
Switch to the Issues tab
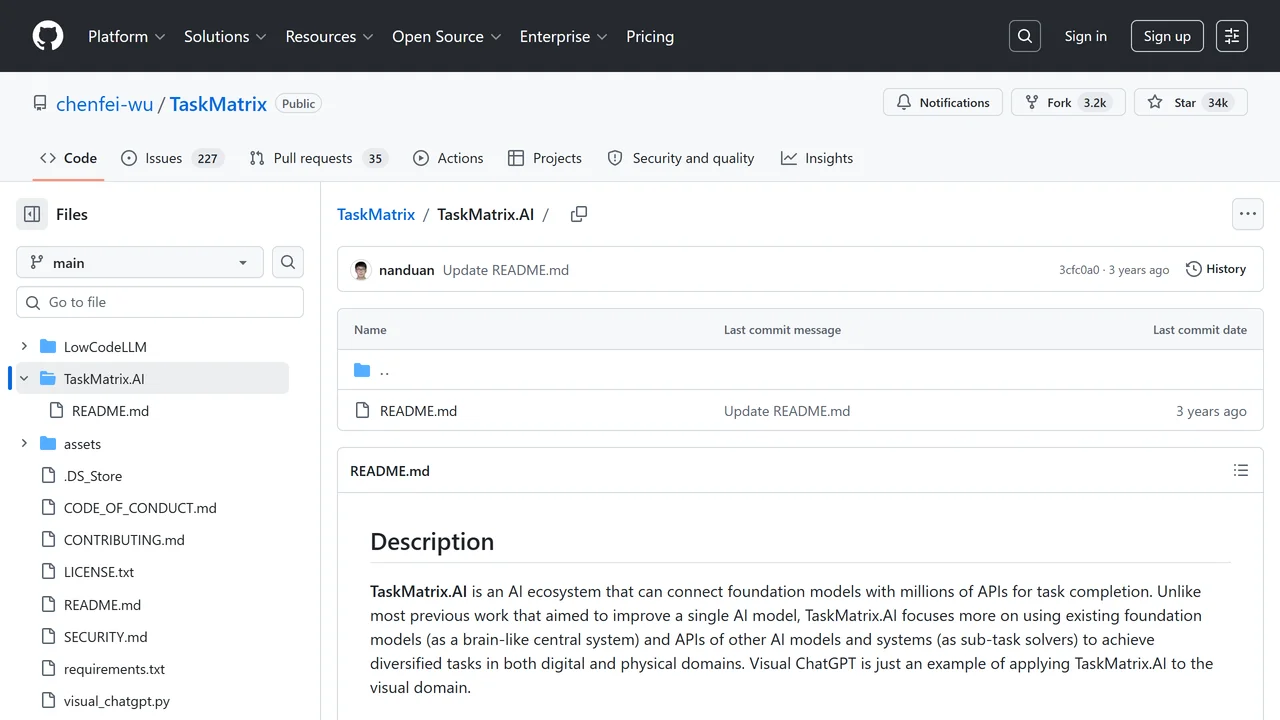[171, 158]
